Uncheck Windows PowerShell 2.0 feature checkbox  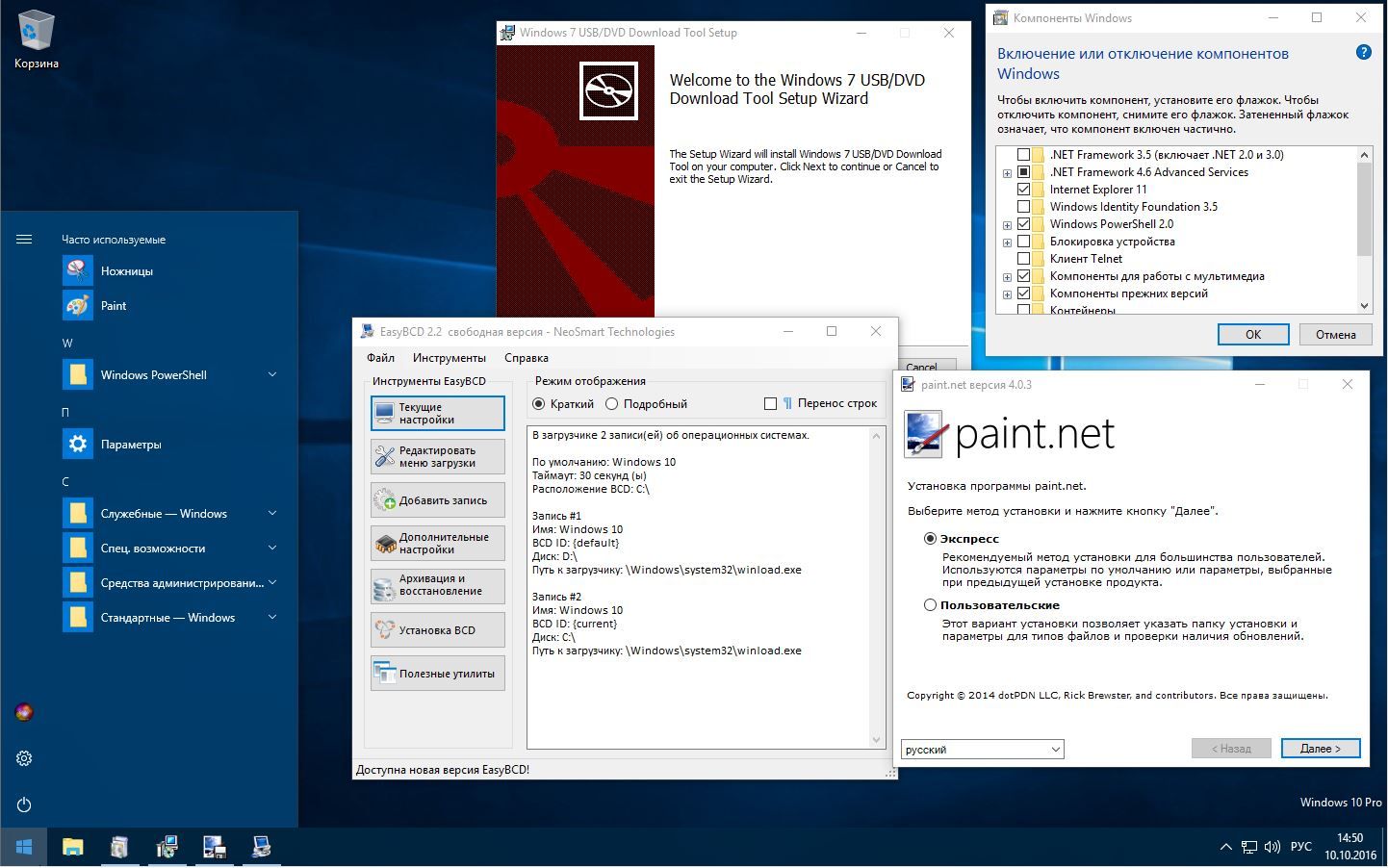point(1024,224)
